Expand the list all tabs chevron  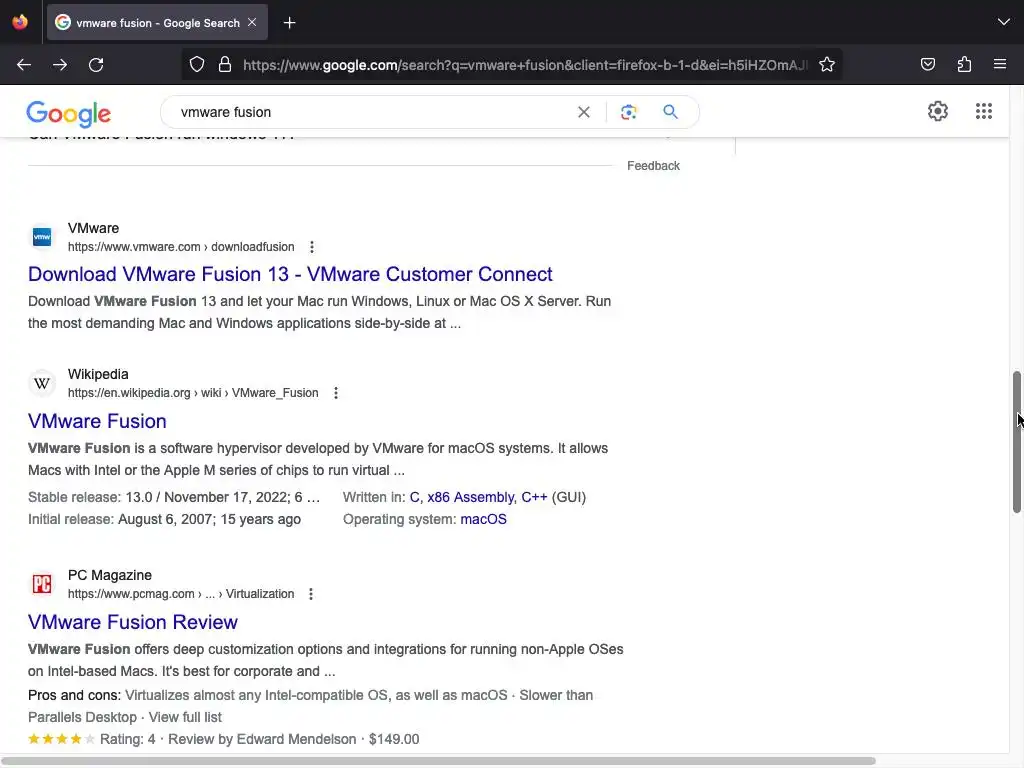1004,22
